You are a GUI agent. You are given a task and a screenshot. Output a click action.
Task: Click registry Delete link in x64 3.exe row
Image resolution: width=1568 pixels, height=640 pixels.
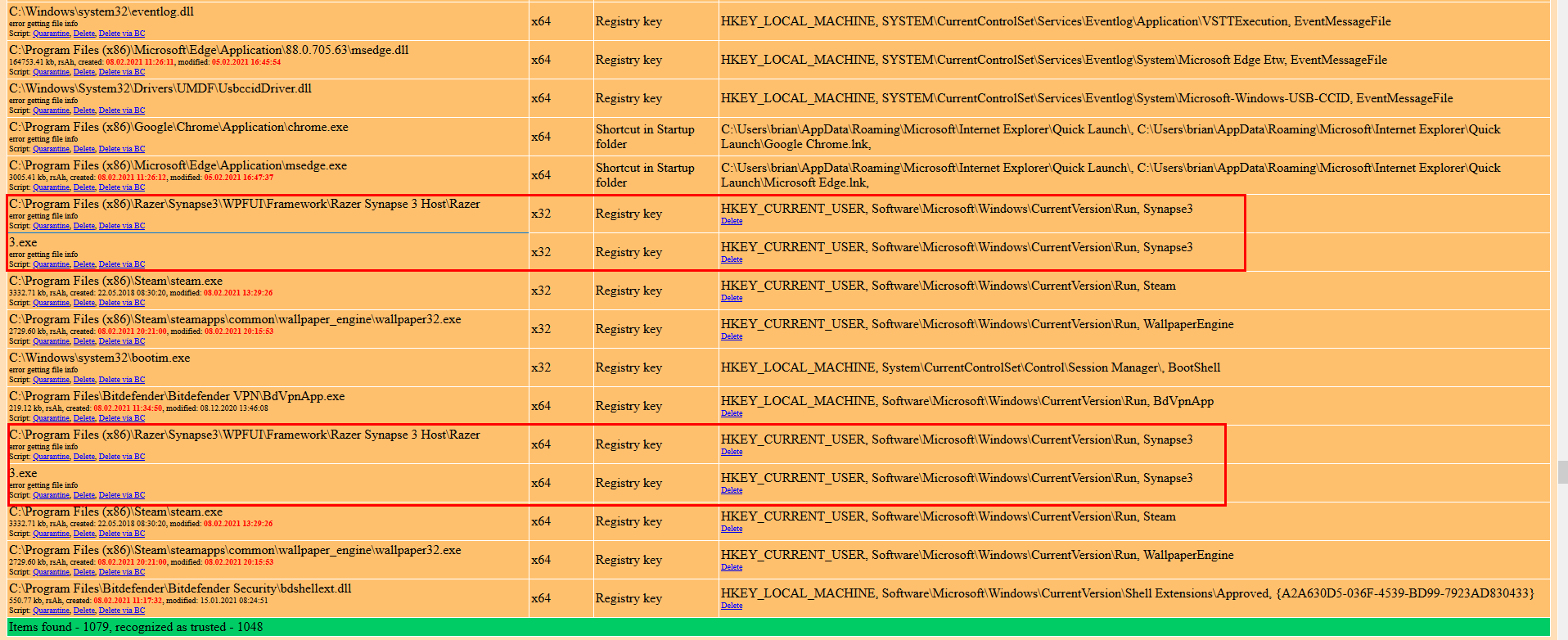tap(732, 490)
